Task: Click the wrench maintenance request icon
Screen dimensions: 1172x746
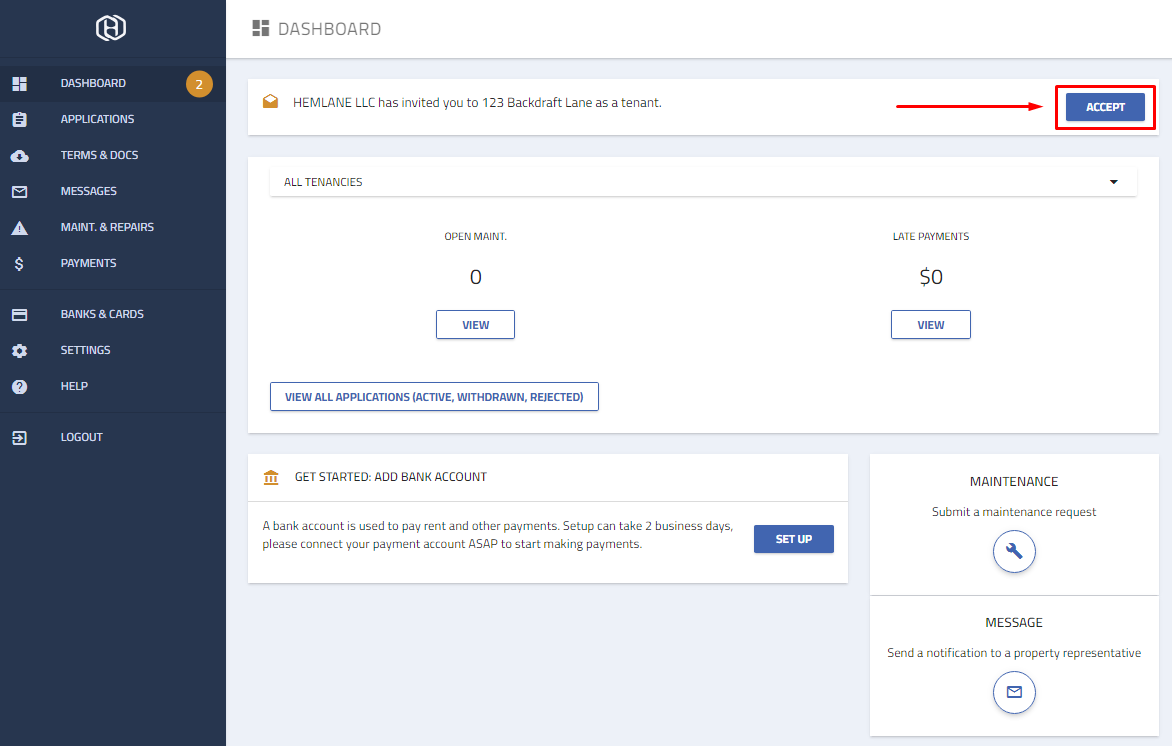Action: 1014,551
